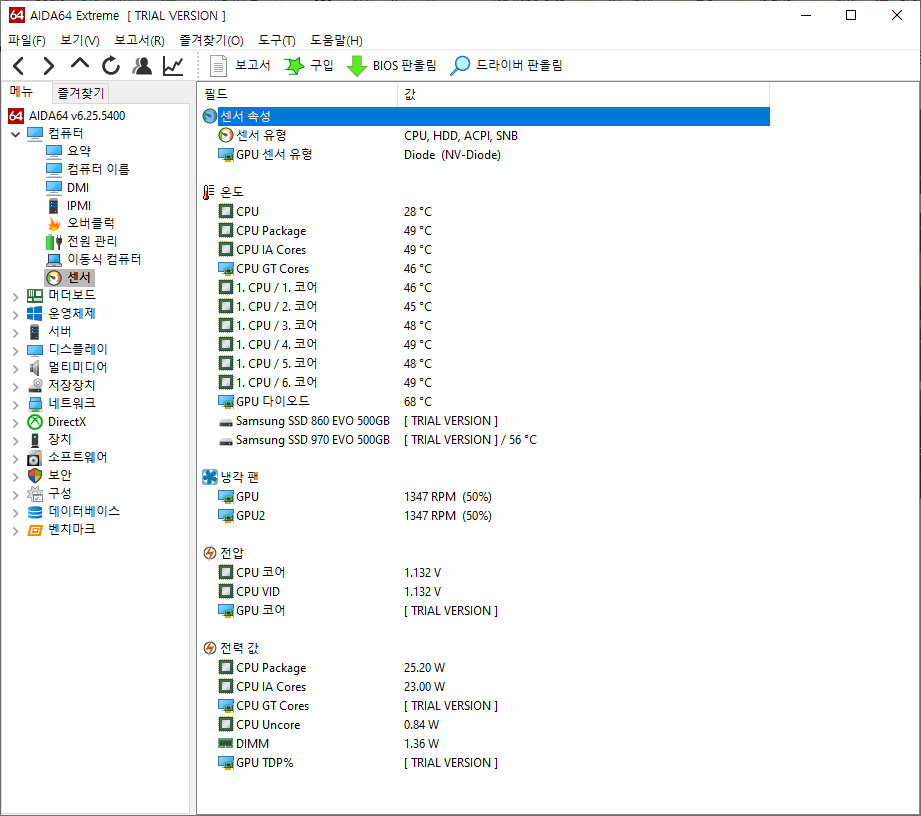Screen dimensions: 921x816
Task: Click the 구입 purchase button
Action: [x=309, y=65]
